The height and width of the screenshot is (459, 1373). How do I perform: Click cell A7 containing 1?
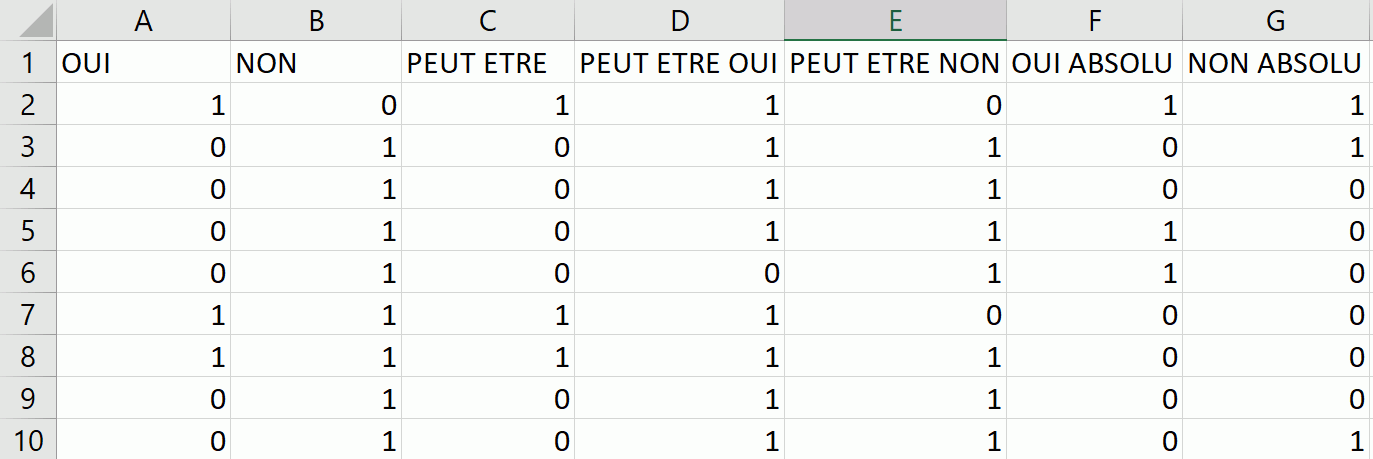[143, 315]
